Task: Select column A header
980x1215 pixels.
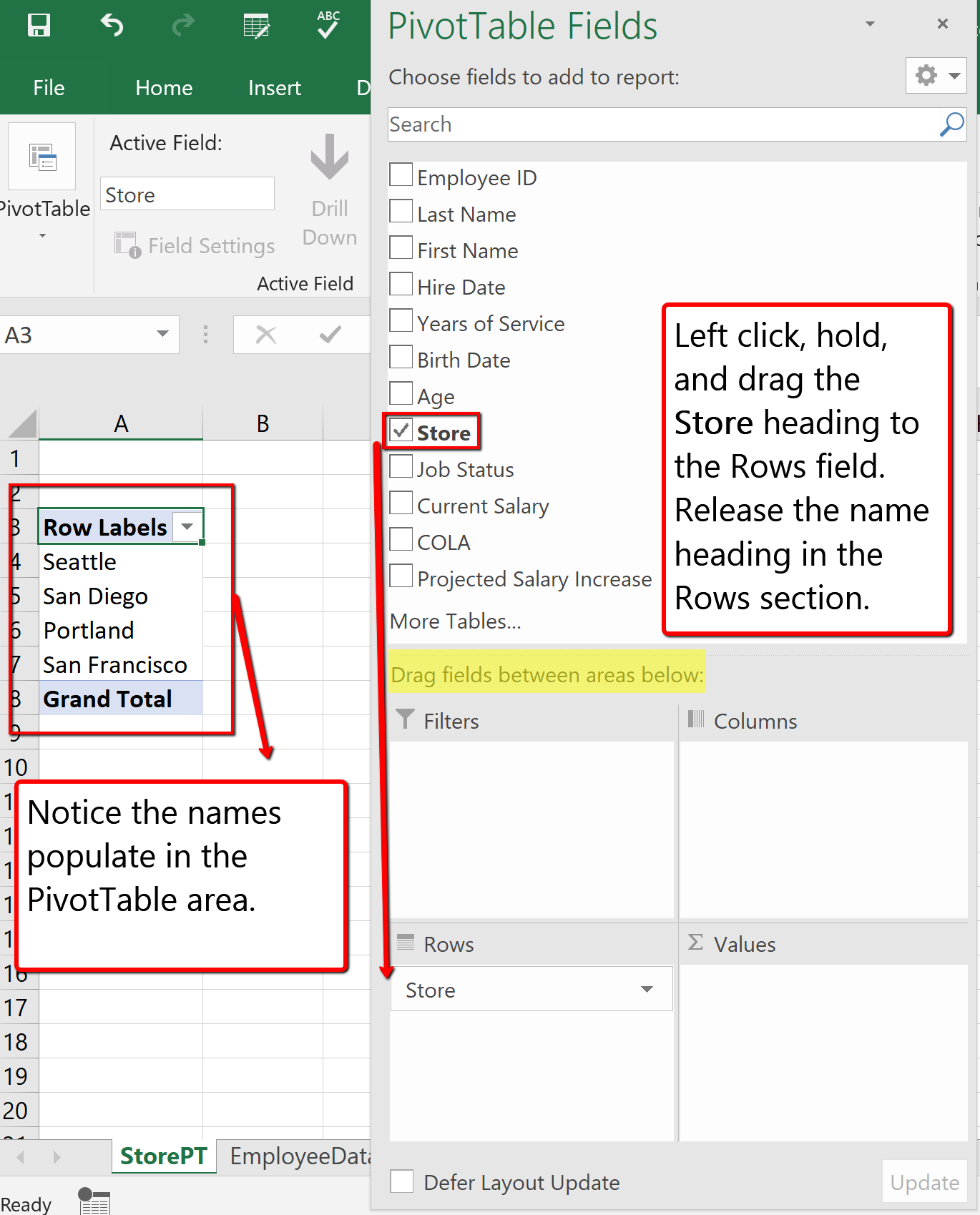Action: point(121,423)
